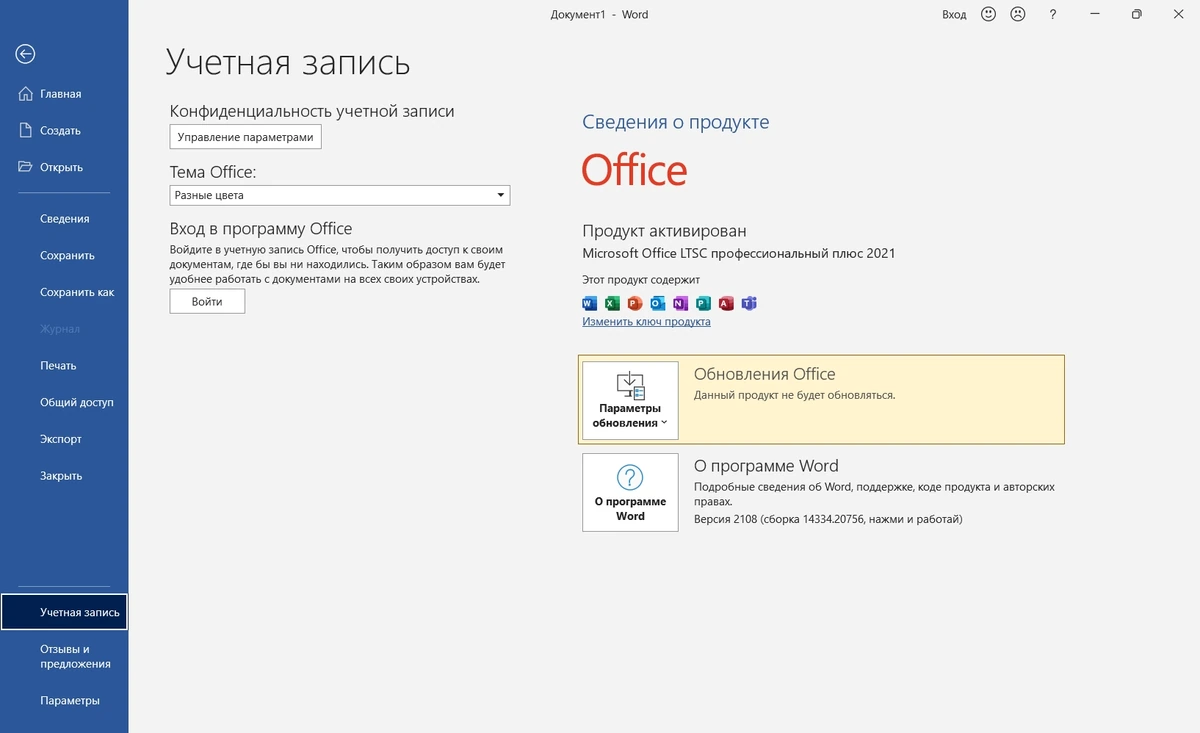
Task: Click the Обновления Office heading
Action: coord(764,374)
